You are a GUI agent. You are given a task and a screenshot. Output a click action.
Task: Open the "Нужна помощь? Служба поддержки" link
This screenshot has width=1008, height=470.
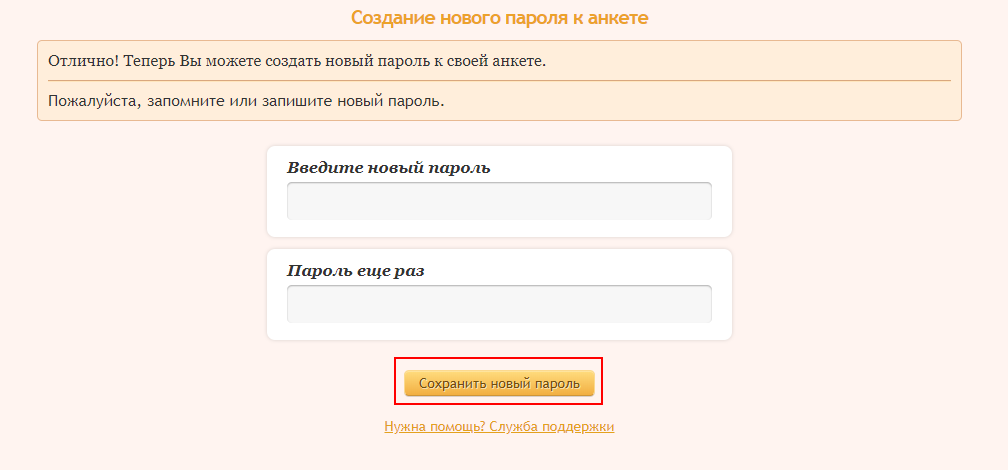(499, 427)
